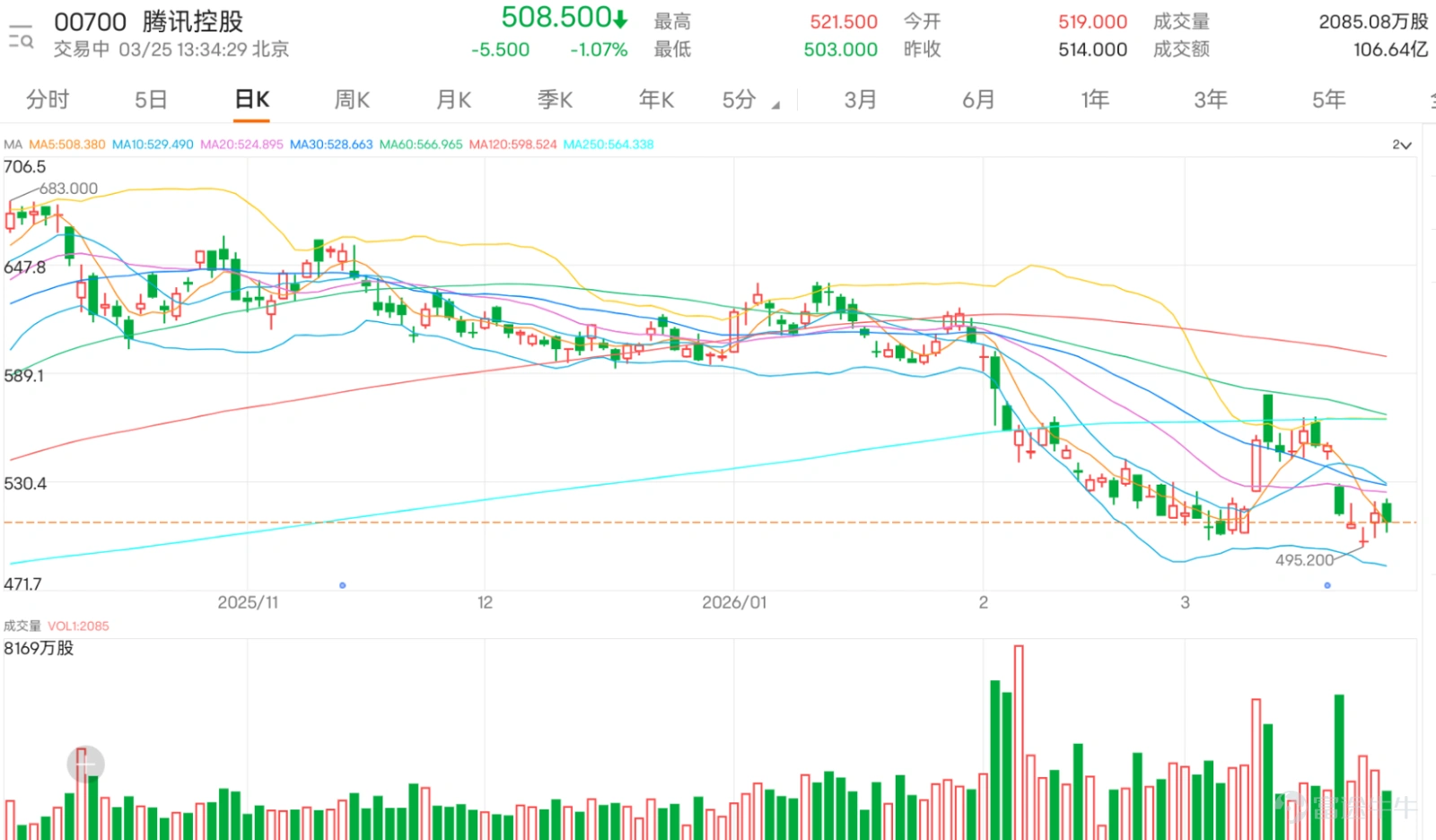Viewport: 1436px width, 840px height.
Task: Switch to the 周K chart tab
Action: (x=352, y=100)
